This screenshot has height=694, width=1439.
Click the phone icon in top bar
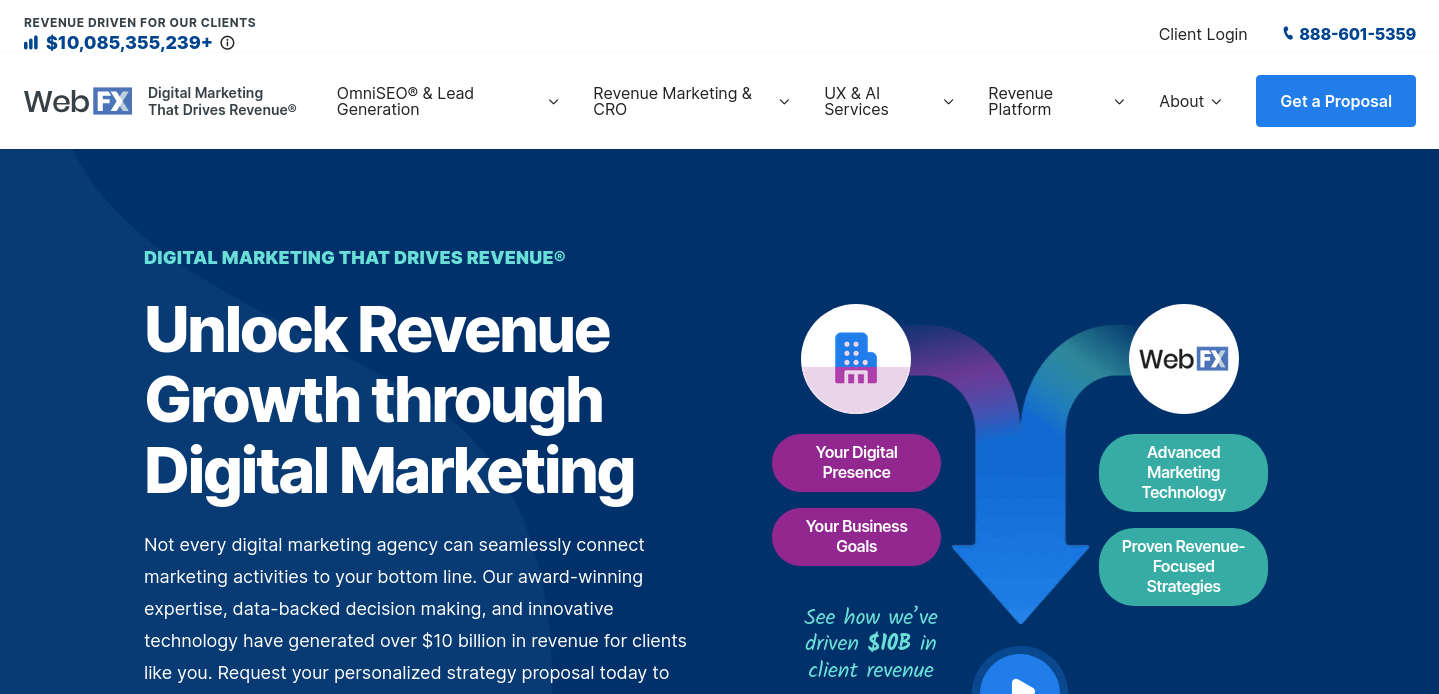pyautogui.click(x=1287, y=34)
